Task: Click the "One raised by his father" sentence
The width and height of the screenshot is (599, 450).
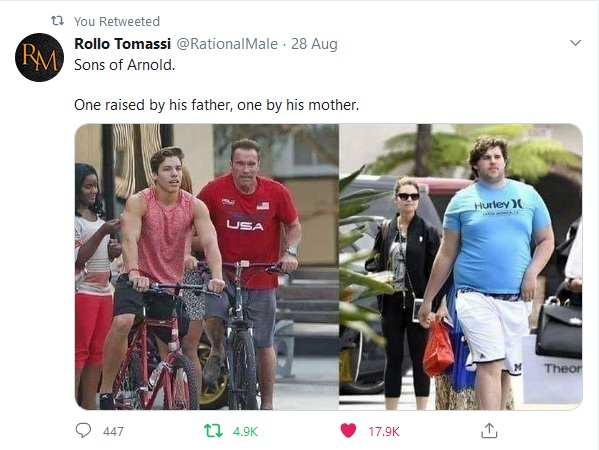Action: (217, 105)
